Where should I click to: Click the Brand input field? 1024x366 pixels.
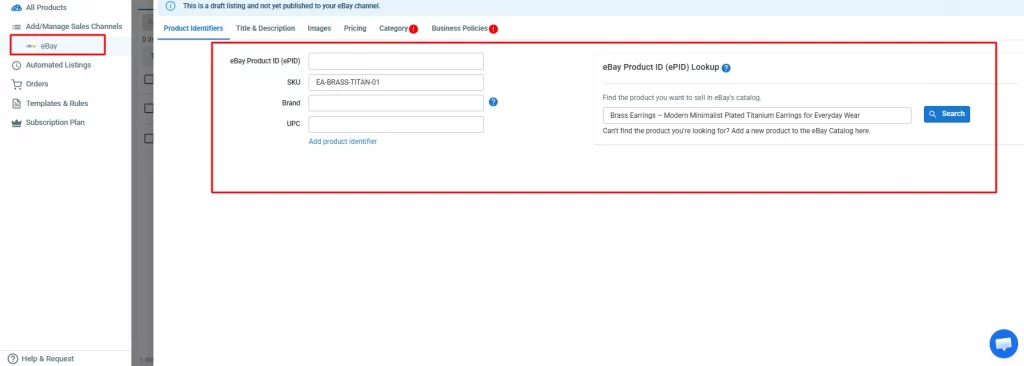tap(396, 103)
